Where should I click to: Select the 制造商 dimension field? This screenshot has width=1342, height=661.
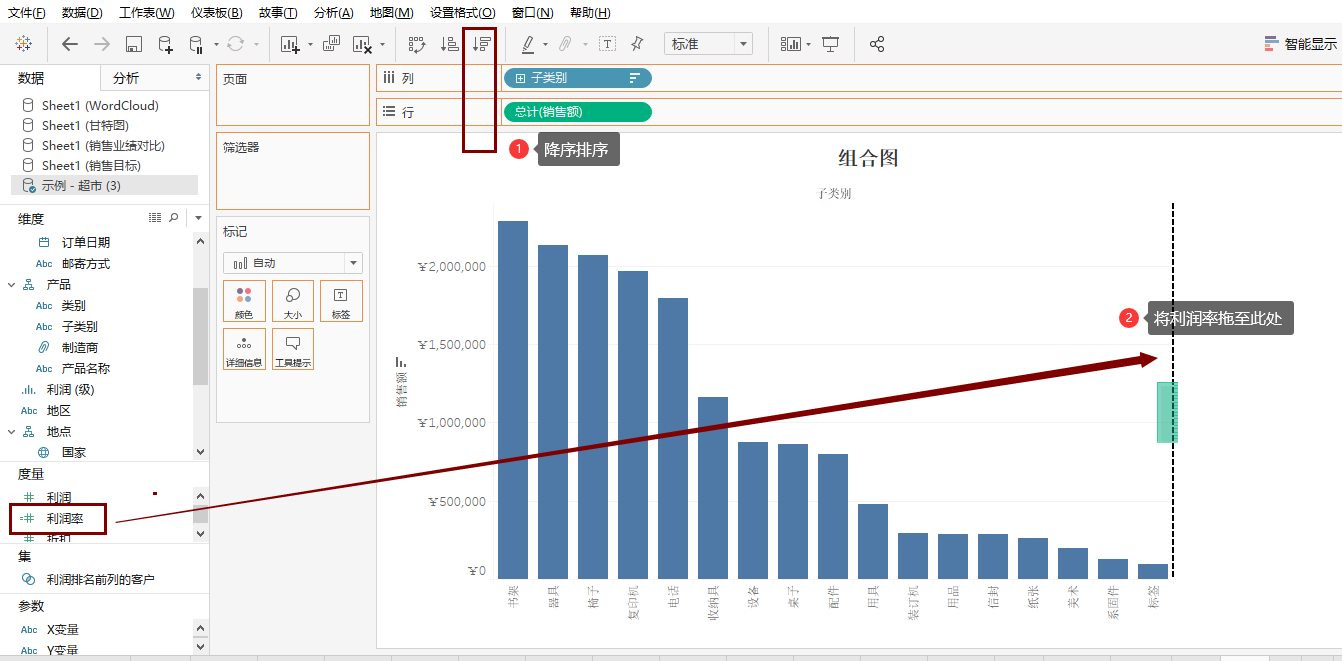[80, 347]
